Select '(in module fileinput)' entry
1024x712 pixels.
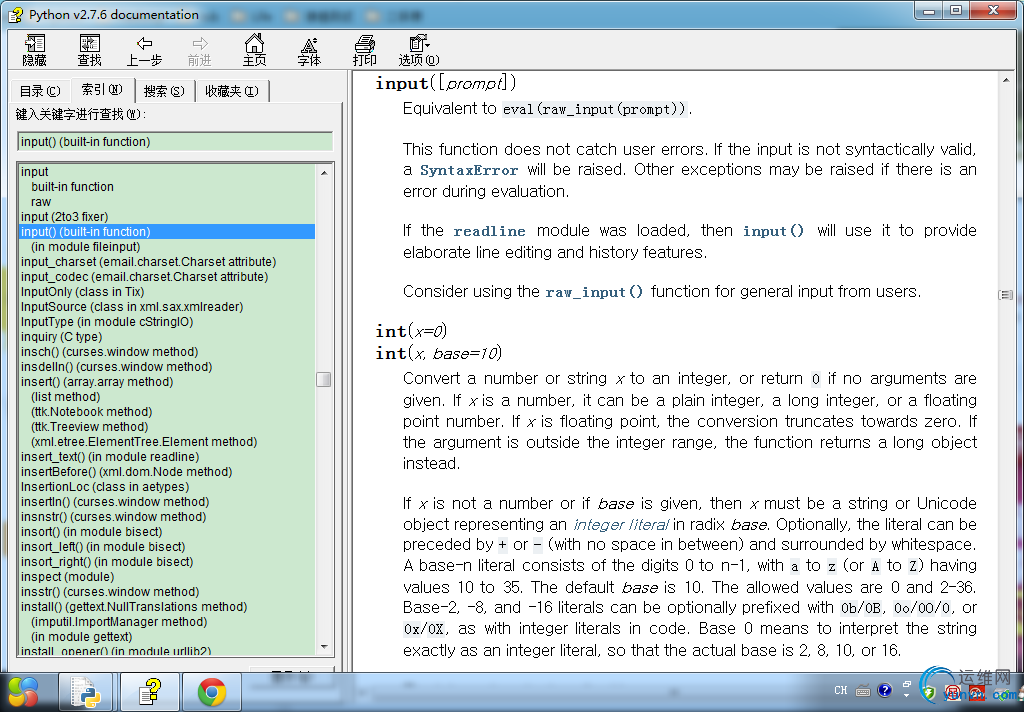click(x=86, y=247)
